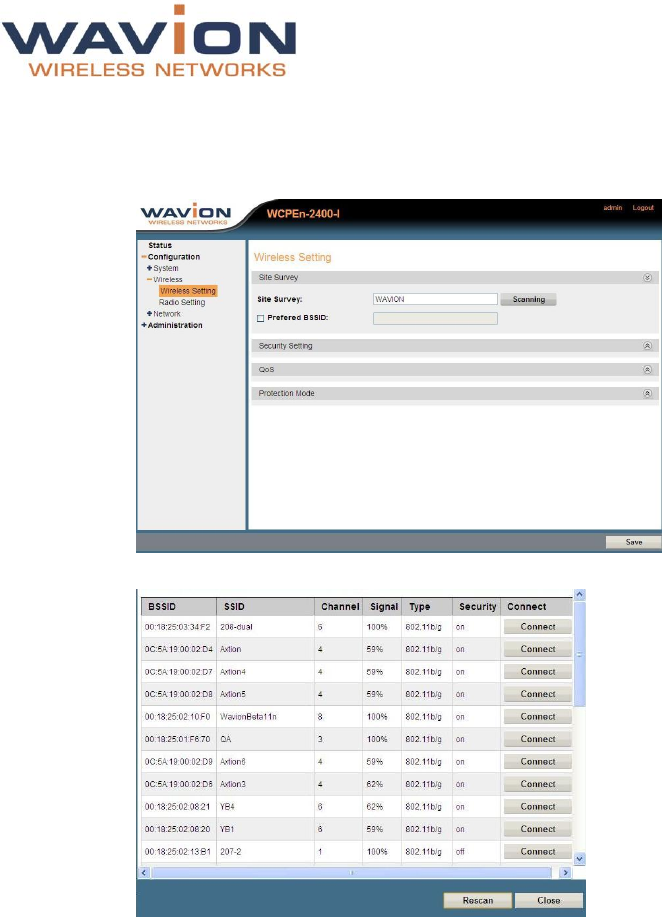Screen dimensions: 662x917
Task: Click the scroll right arrow in survey list
Action: (565, 873)
